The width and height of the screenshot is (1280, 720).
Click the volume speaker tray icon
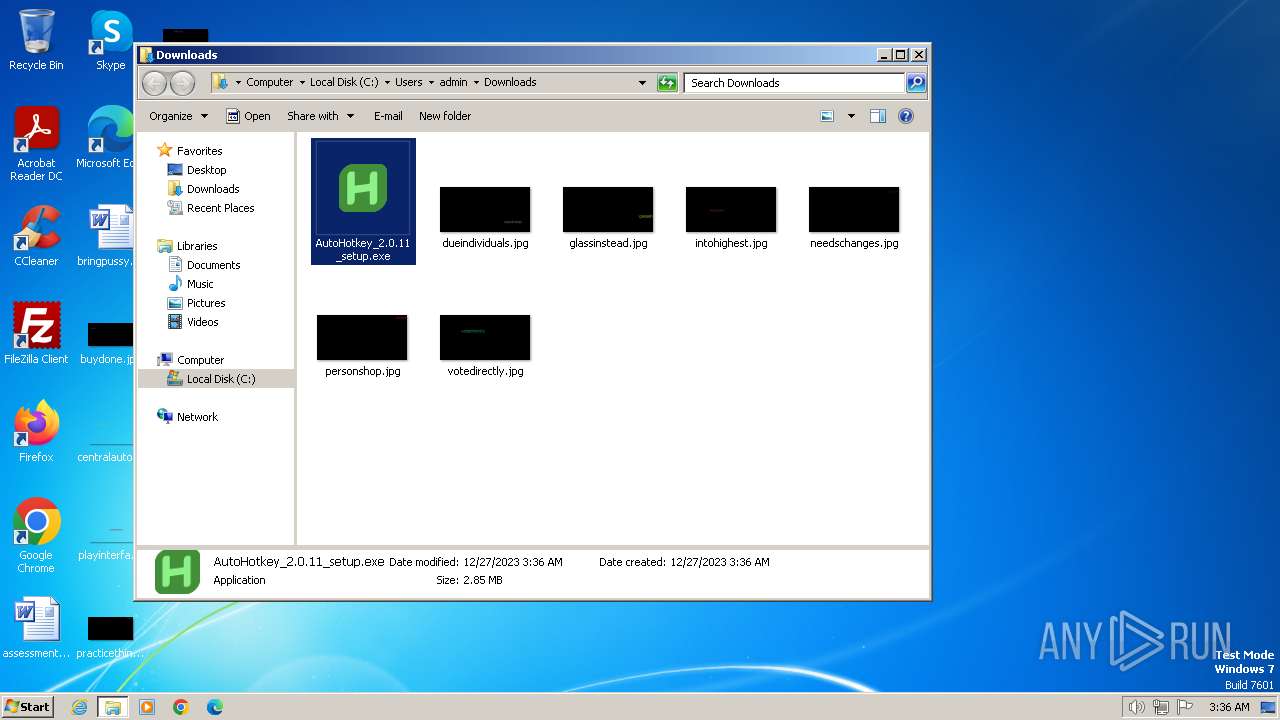[1136, 707]
